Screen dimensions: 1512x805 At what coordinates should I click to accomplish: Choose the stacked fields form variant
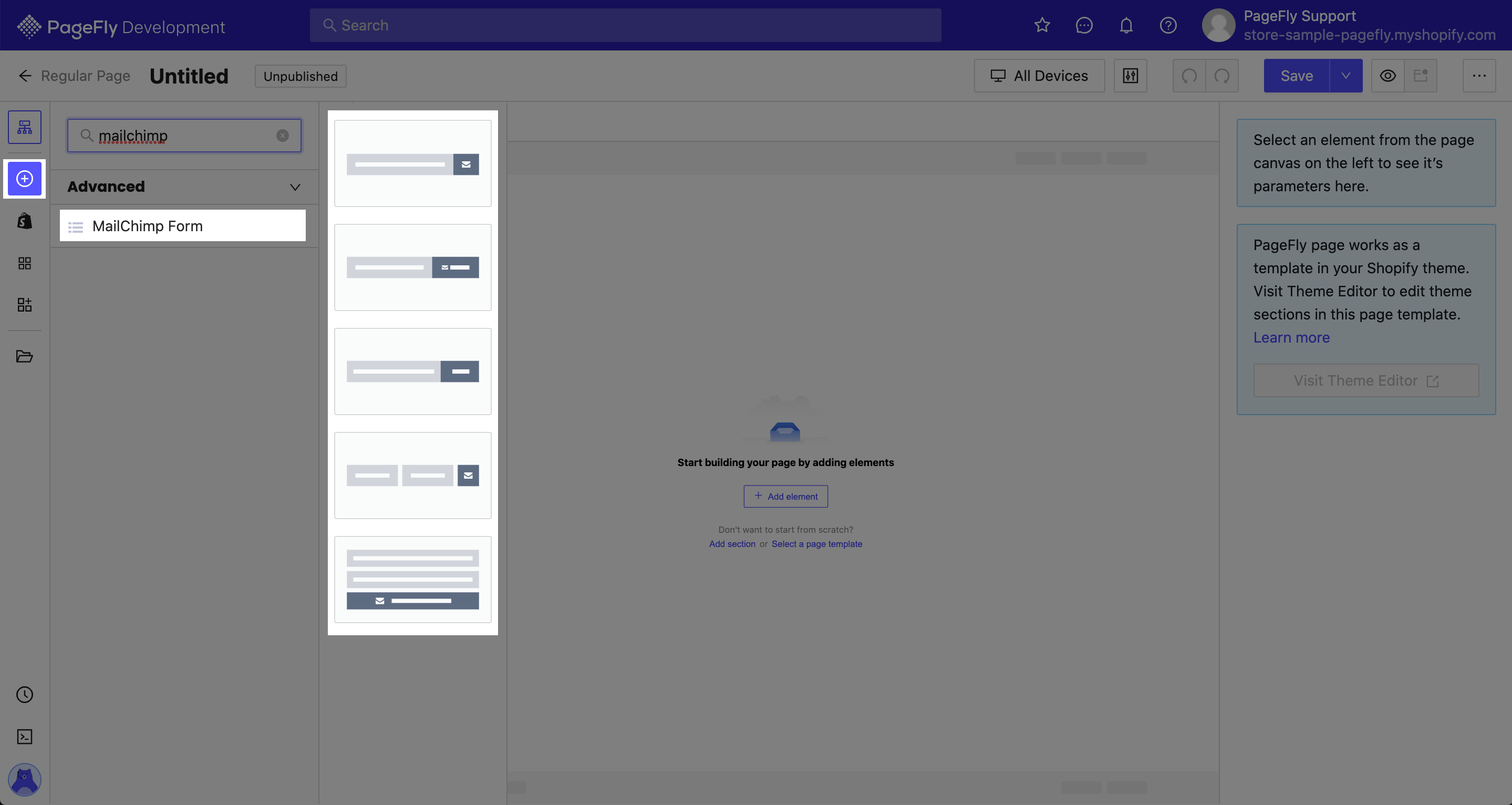tap(412, 580)
